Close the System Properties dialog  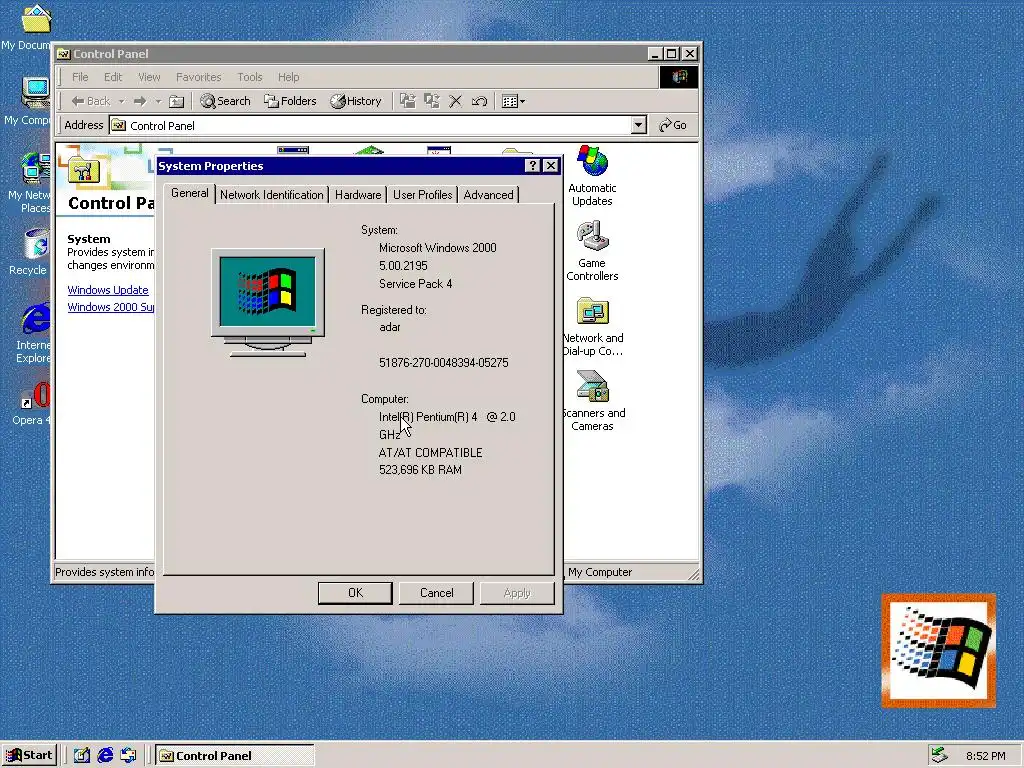pos(551,166)
